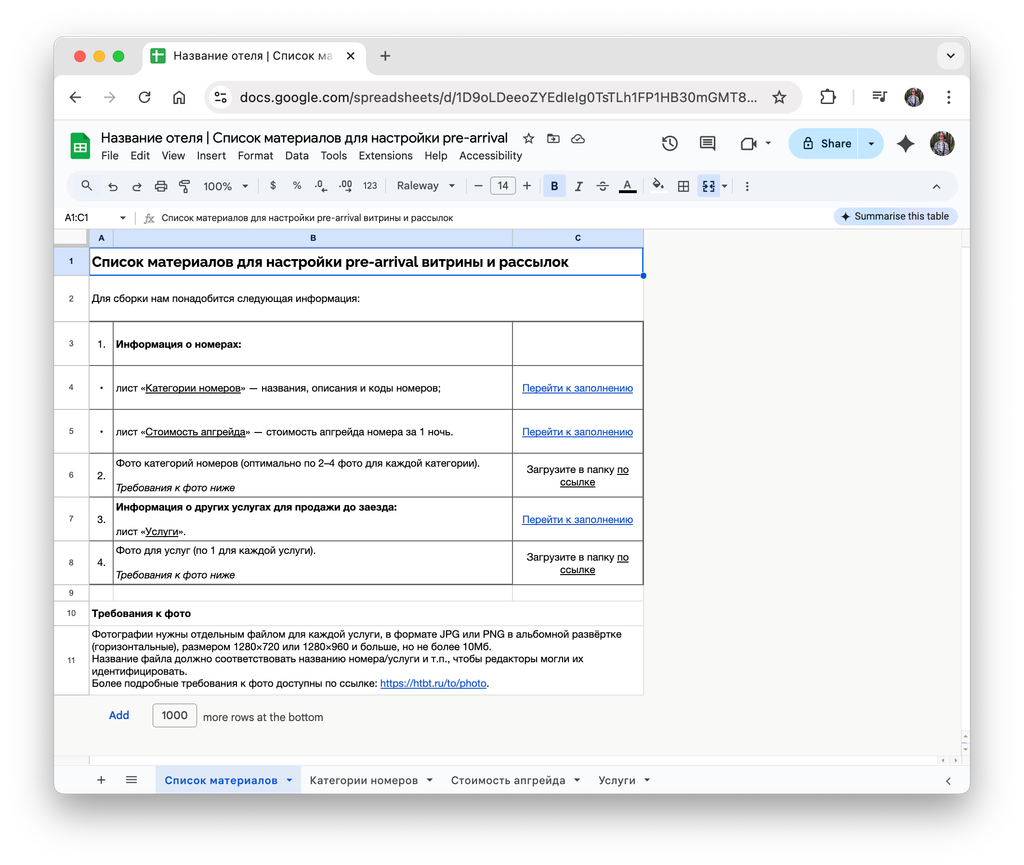The height and width of the screenshot is (865, 1024).
Task: Open version history clock icon
Action: pyautogui.click(x=669, y=144)
